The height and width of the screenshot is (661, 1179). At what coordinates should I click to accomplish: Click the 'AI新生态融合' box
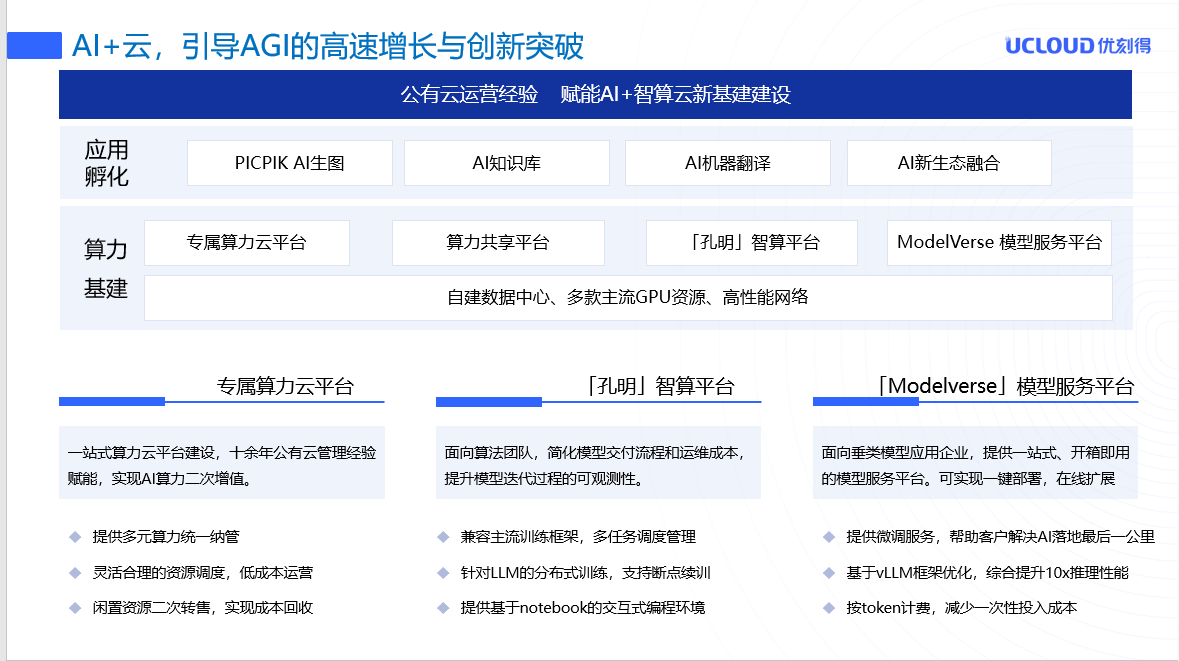coord(949,163)
